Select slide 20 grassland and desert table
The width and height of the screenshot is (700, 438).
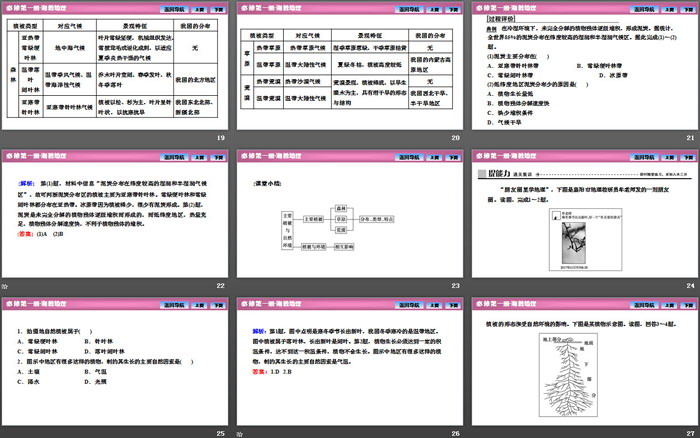348,68
